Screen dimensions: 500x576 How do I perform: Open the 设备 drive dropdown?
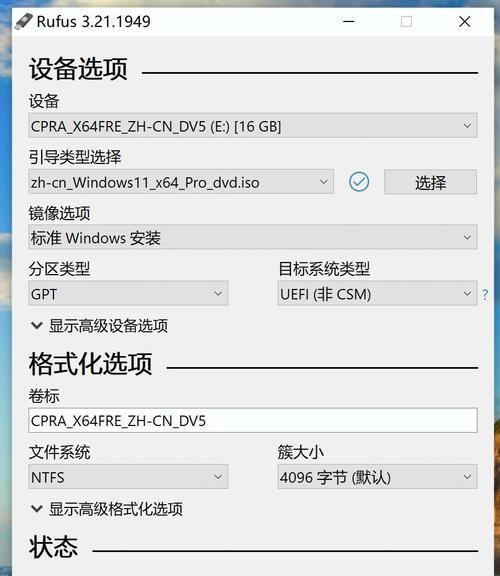[x=253, y=126]
